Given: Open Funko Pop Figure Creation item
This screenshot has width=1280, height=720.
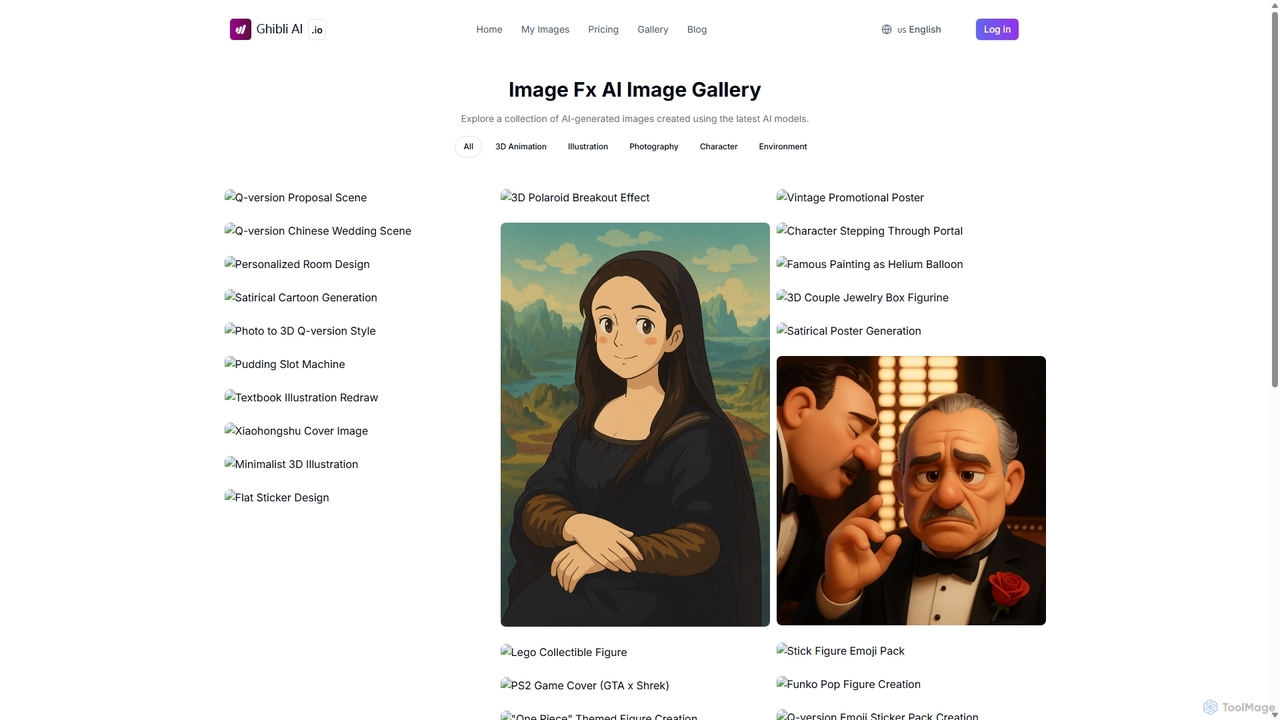Looking at the screenshot, I should 849,685.
